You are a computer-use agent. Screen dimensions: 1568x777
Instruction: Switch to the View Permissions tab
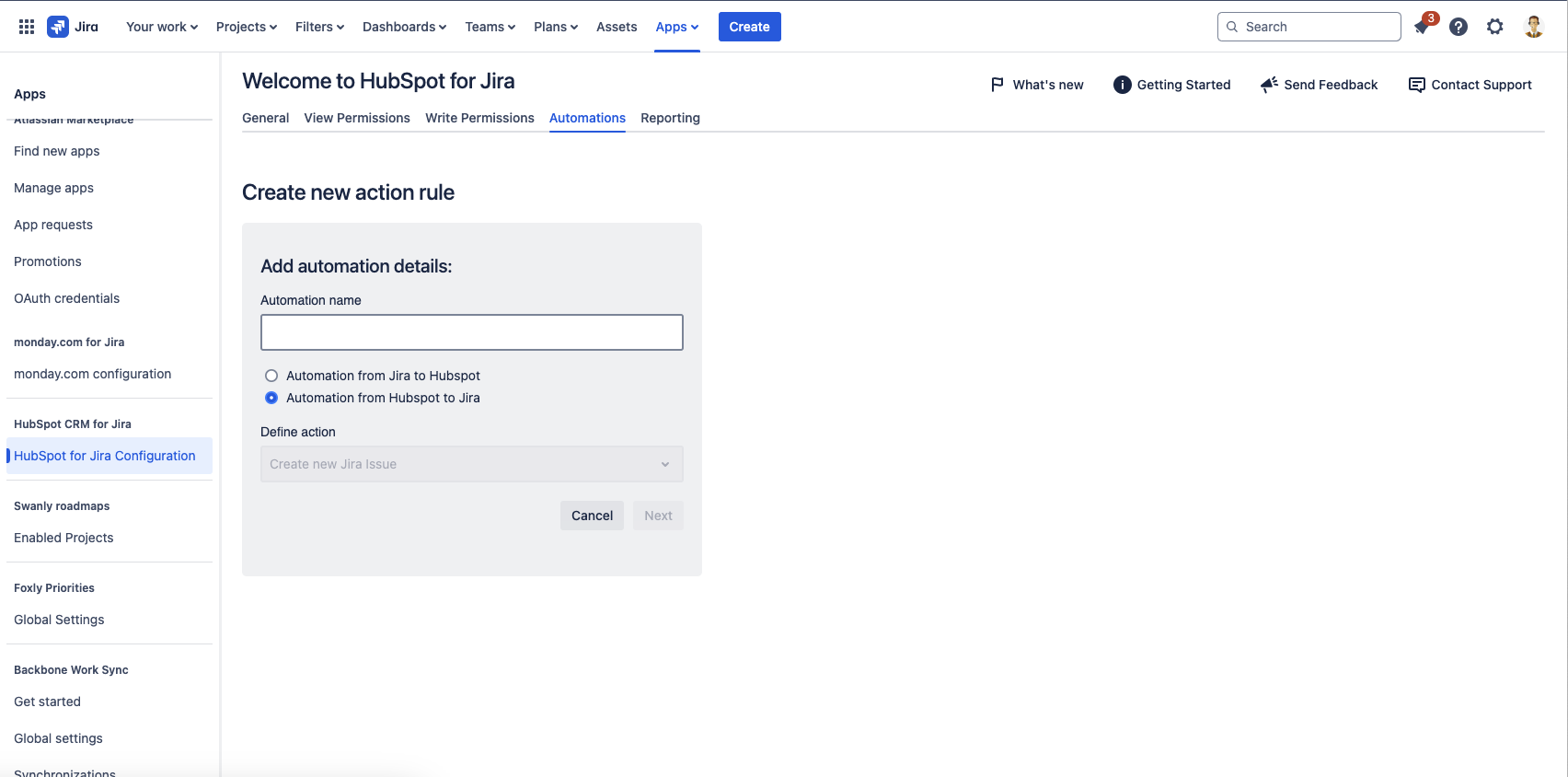(357, 118)
